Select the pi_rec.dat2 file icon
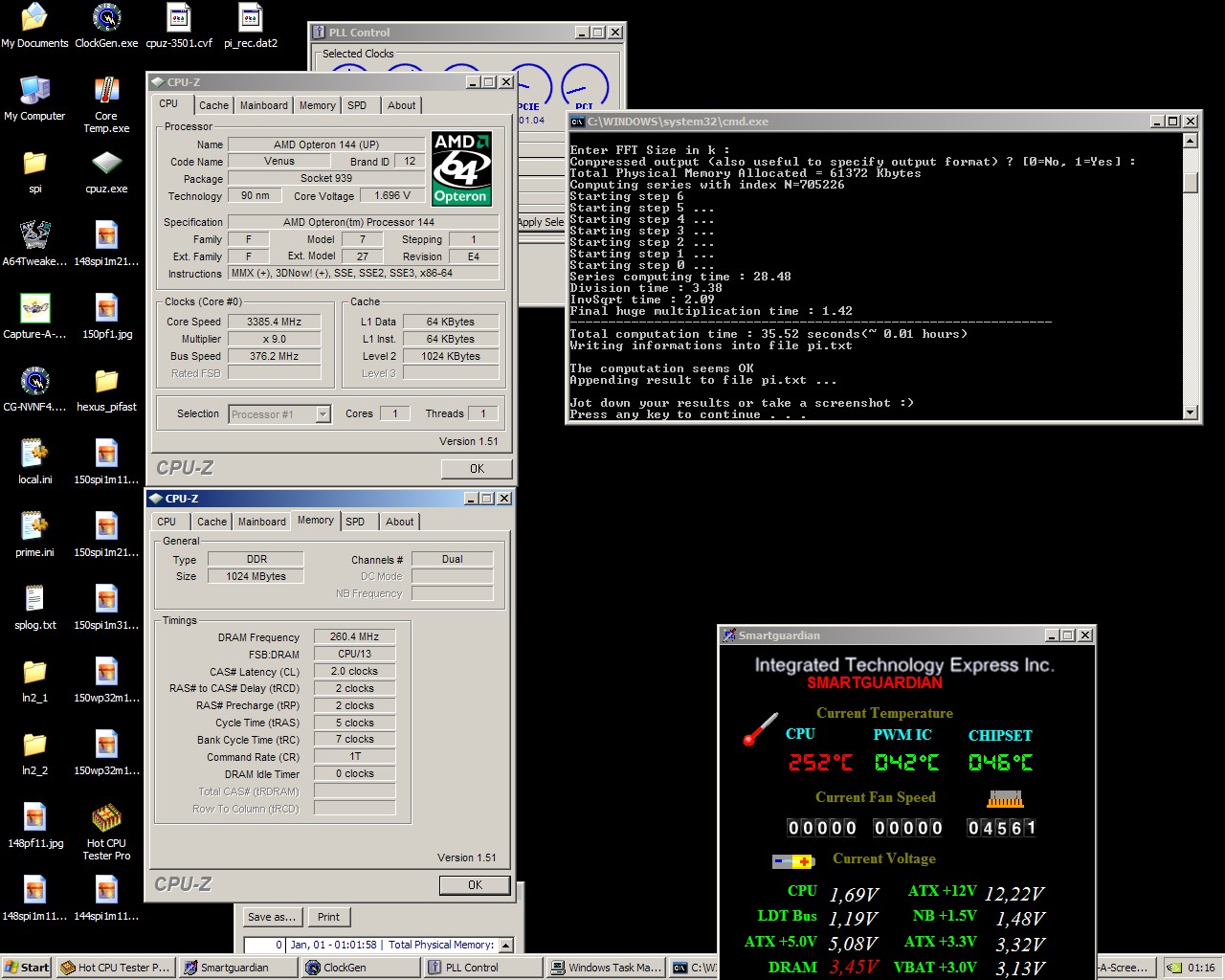The width and height of the screenshot is (1225, 980). [x=251, y=26]
